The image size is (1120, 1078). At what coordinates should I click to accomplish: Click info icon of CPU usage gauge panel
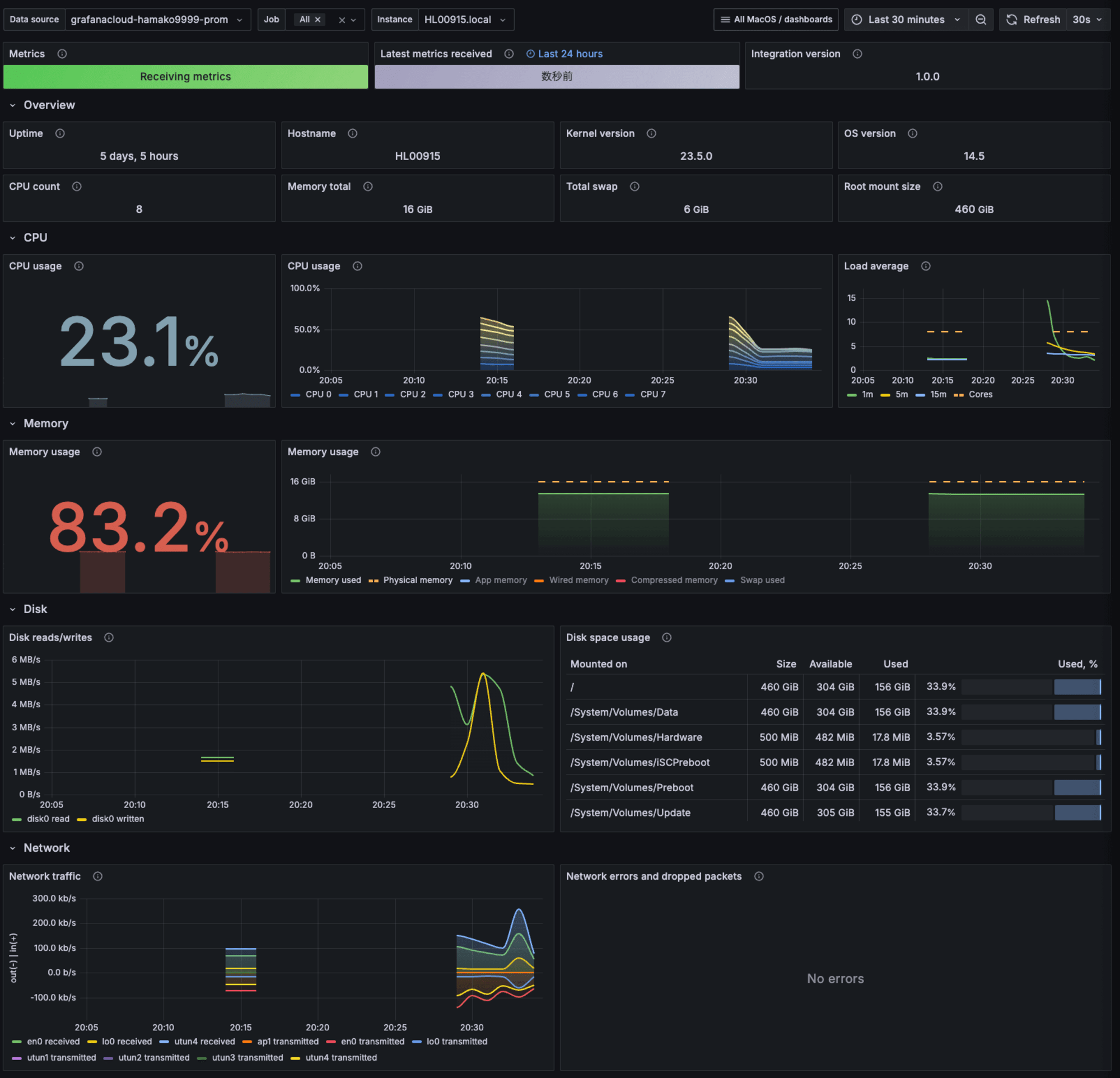(x=79, y=266)
